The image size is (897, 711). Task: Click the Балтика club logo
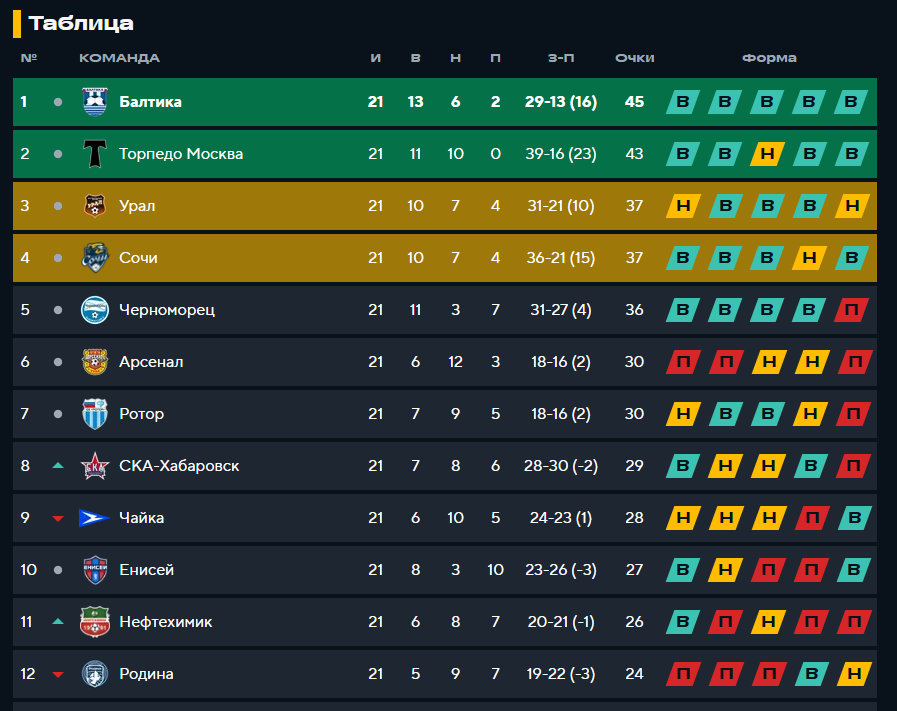click(95, 102)
